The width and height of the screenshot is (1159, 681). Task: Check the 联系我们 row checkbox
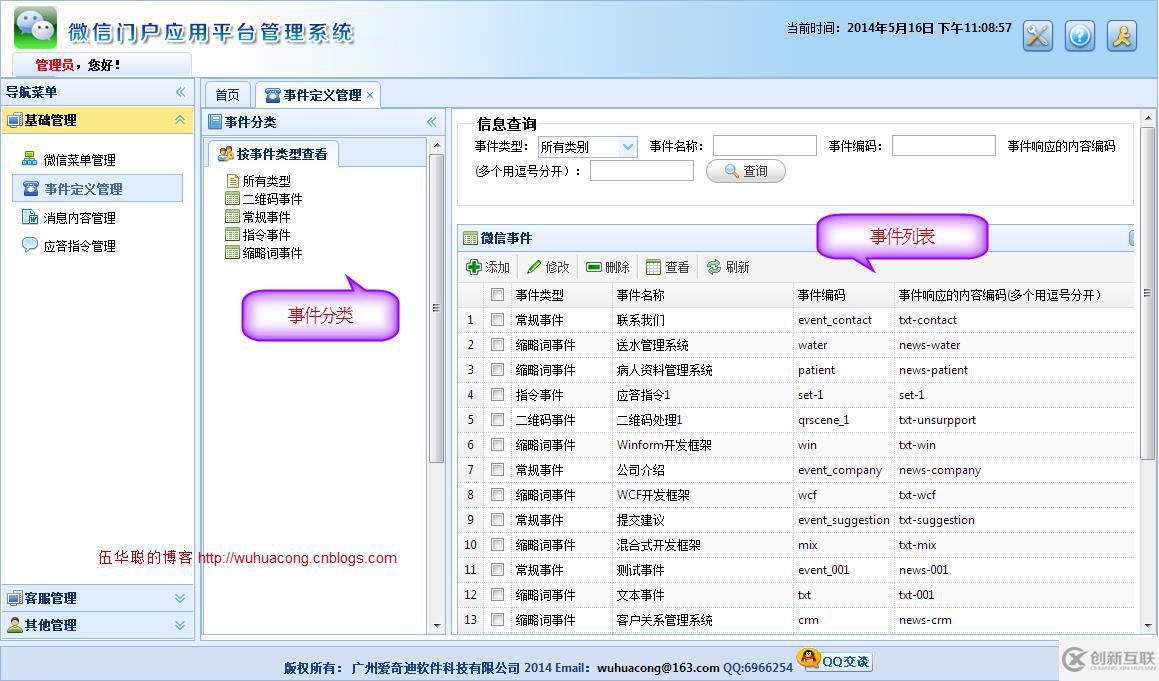pos(497,320)
